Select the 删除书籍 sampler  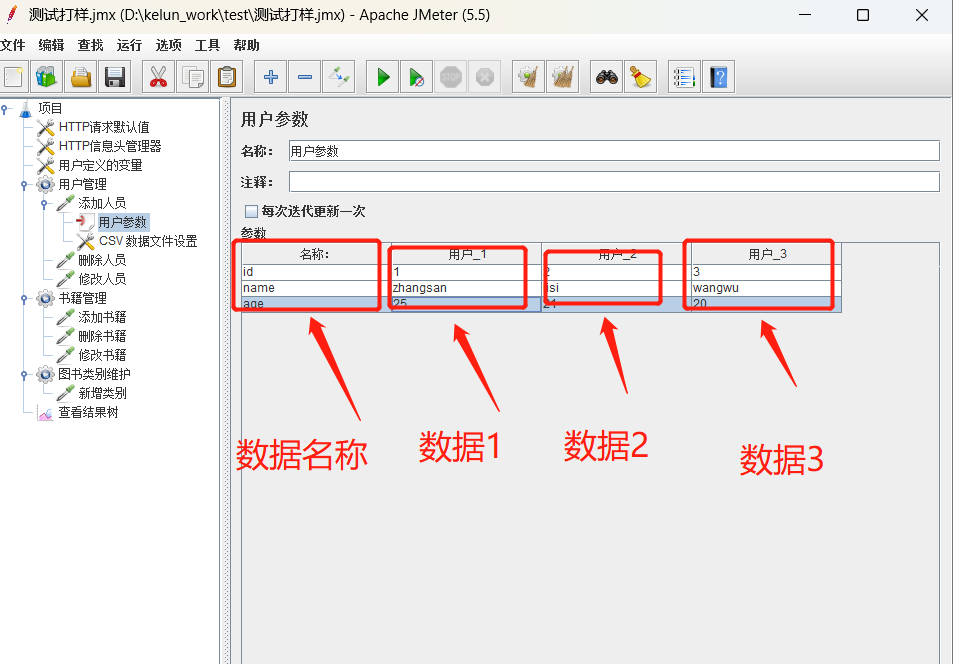[102, 336]
